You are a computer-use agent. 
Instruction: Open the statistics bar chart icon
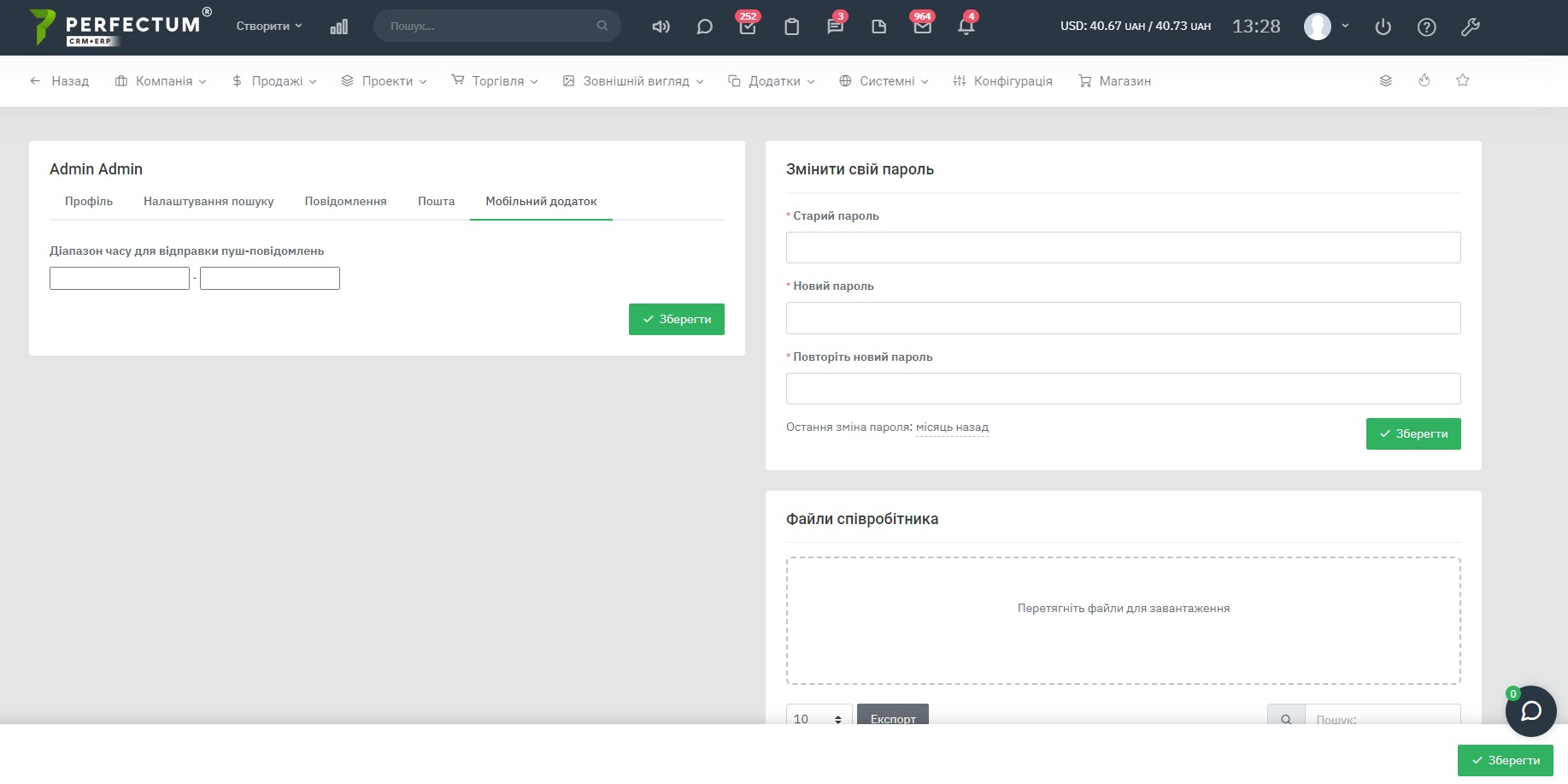pyautogui.click(x=338, y=27)
